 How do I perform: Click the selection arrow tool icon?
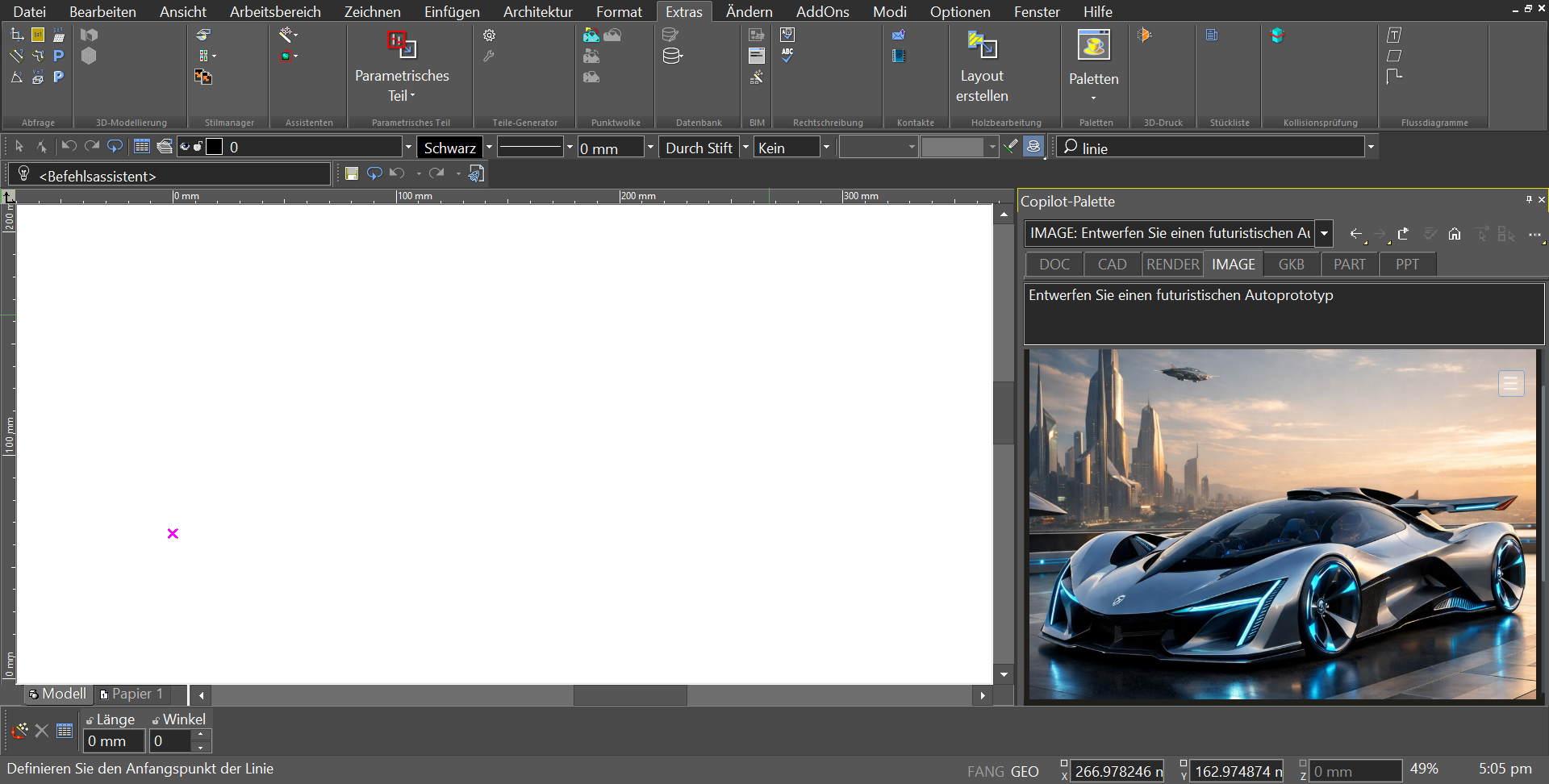19,146
